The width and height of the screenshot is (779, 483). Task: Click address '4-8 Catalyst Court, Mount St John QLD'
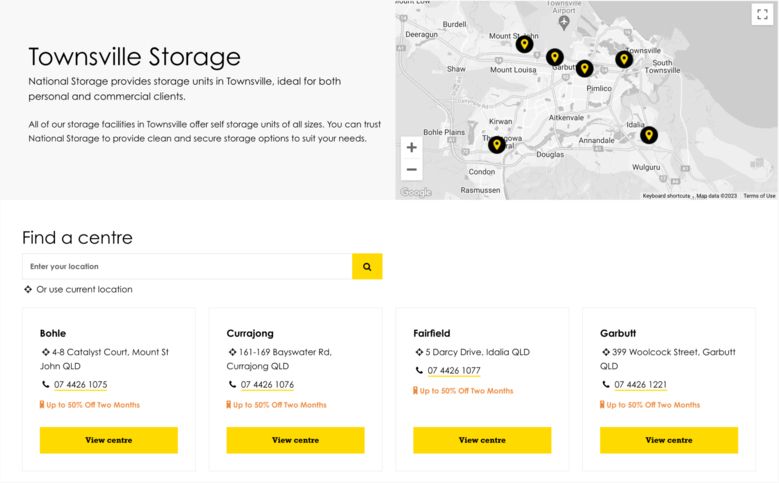click(104, 359)
